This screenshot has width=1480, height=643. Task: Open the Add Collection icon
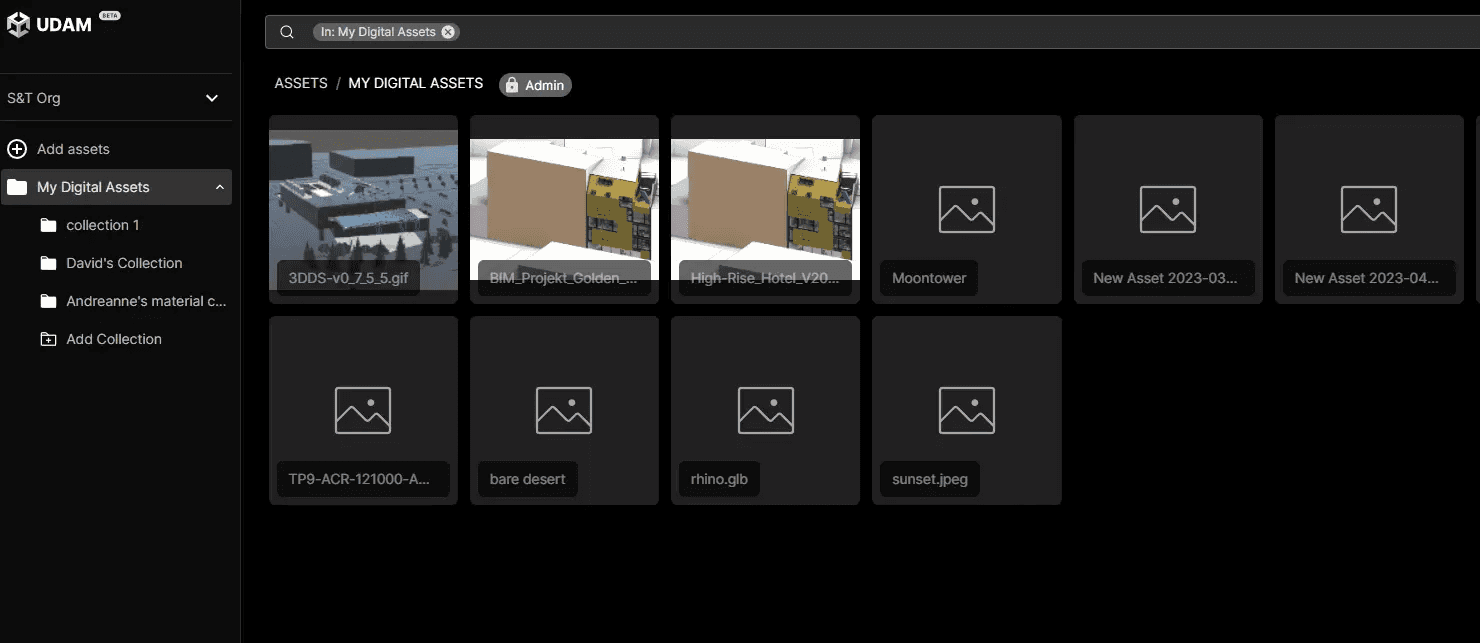(48, 339)
